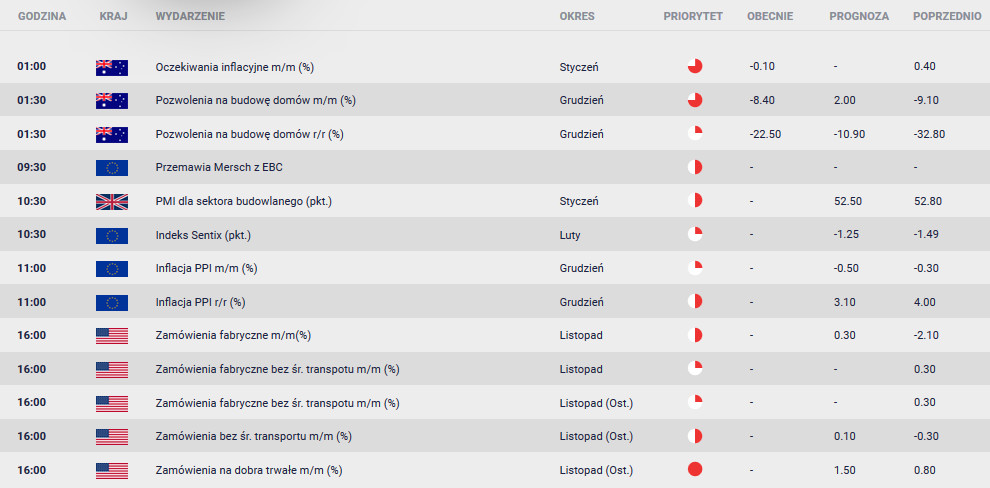
Task: Click US flag beside Zamówienia na dobra trwałe
Action: [112, 470]
